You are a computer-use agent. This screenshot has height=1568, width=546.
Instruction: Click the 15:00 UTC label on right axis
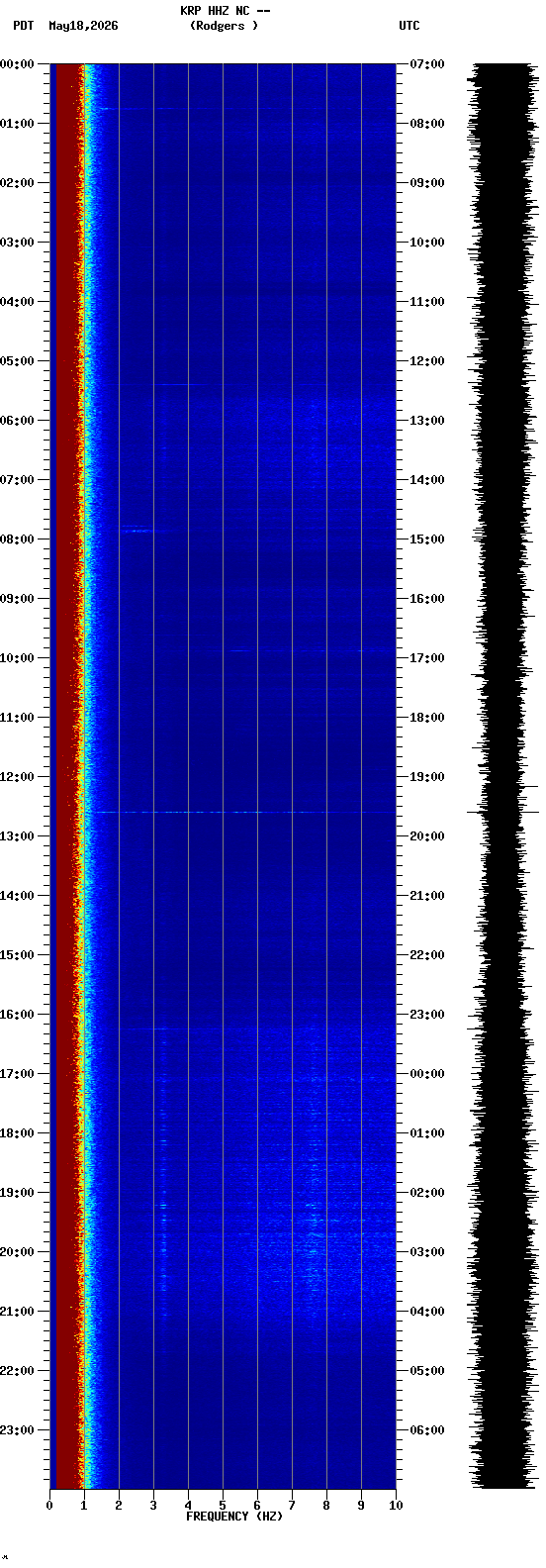tap(426, 539)
